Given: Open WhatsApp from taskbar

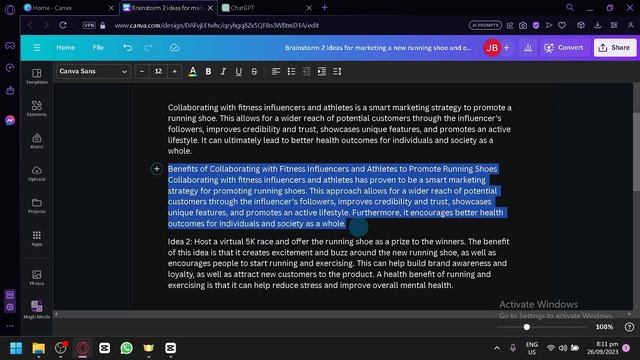Looking at the screenshot, I should click(x=127, y=348).
